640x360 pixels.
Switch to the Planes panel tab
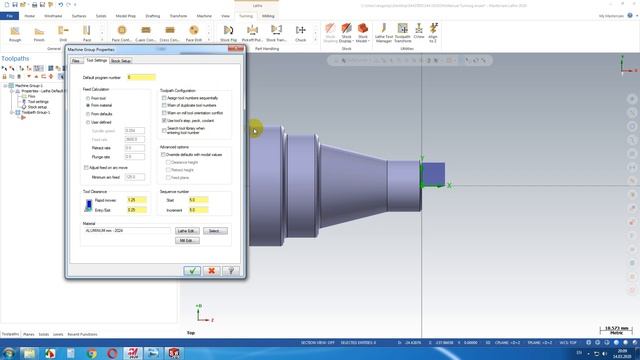[x=29, y=334]
